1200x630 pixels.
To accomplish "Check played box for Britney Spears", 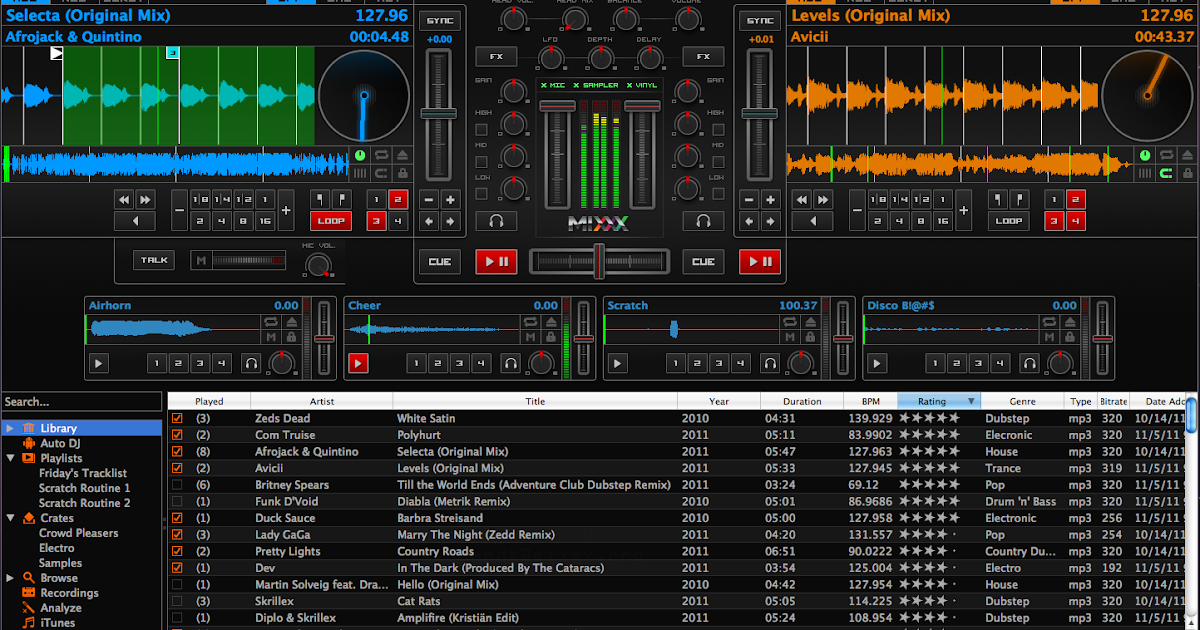I will pos(177,485).
